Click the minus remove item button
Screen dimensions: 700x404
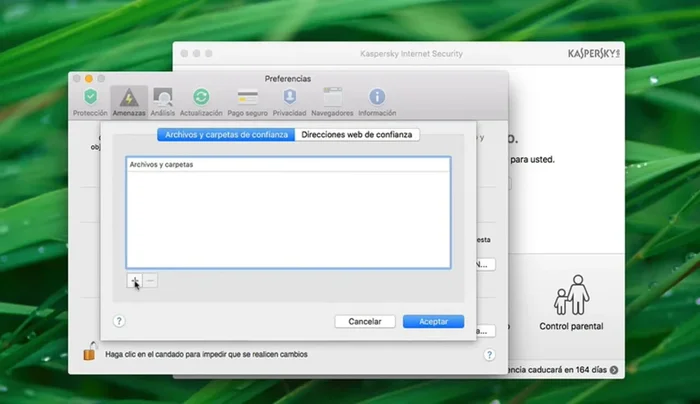[x=150, y=281]
